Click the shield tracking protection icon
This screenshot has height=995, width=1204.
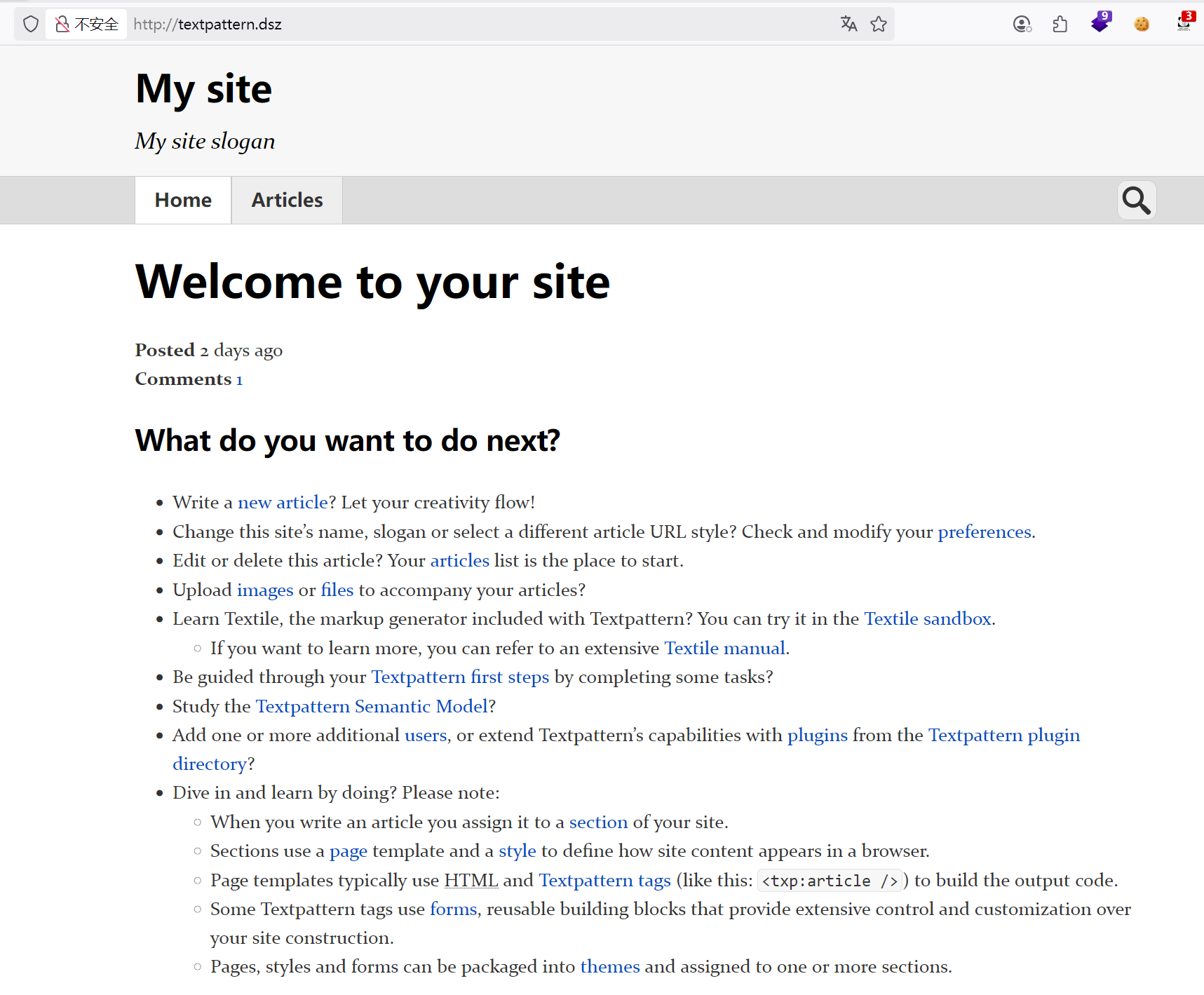point(31,25)
